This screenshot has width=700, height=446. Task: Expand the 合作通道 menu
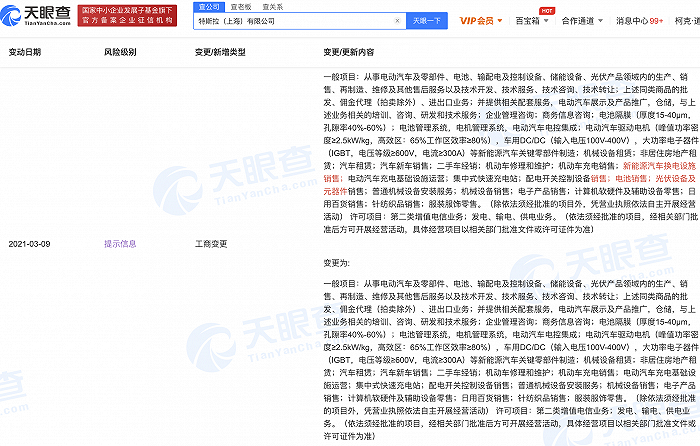pos(582,21)
